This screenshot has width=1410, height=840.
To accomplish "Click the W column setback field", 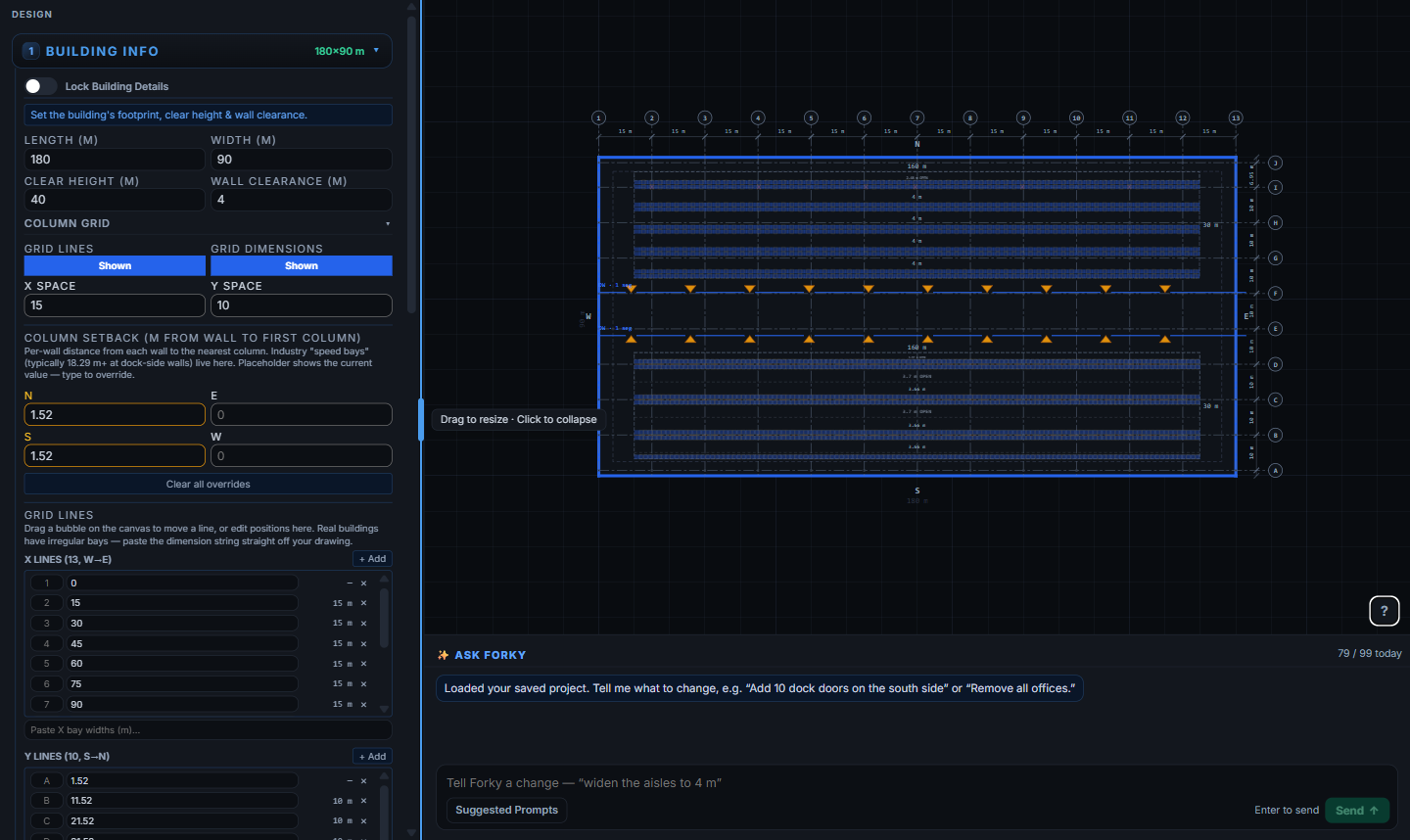I will click(x=302, y=456).
